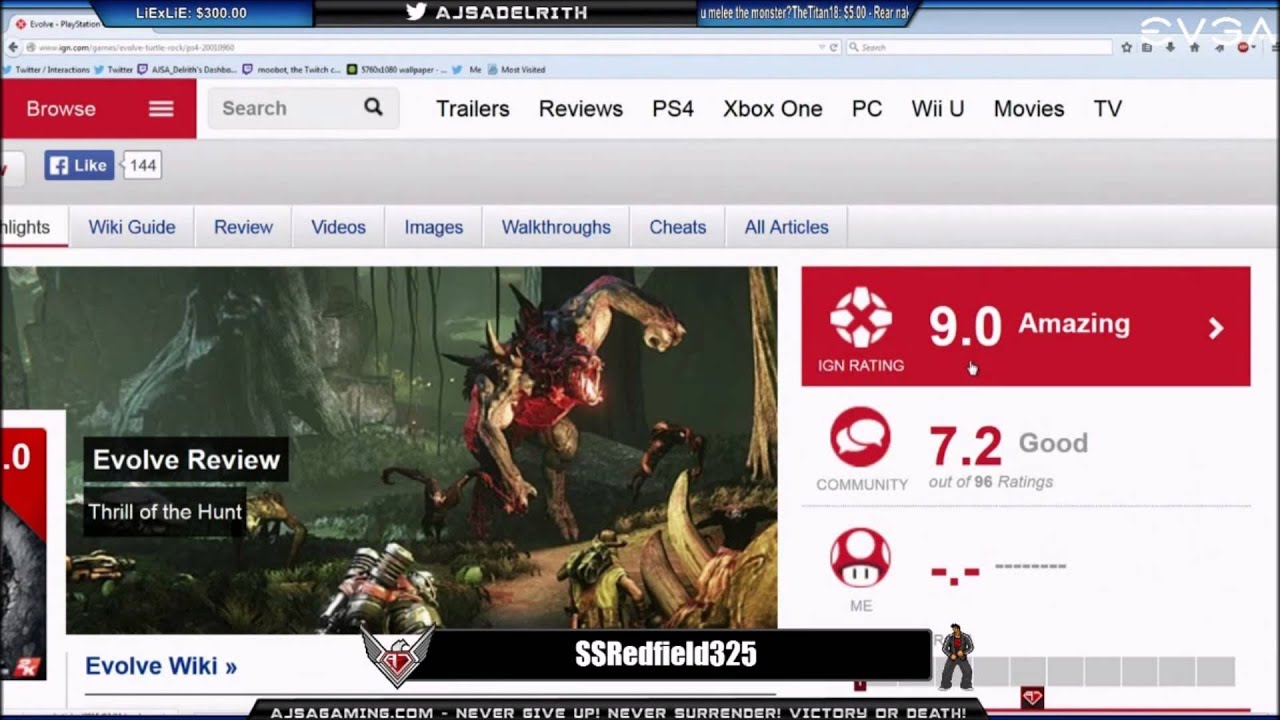Switch to the Videos tab
Screen dimensions: 1280x720
point(338,227)
